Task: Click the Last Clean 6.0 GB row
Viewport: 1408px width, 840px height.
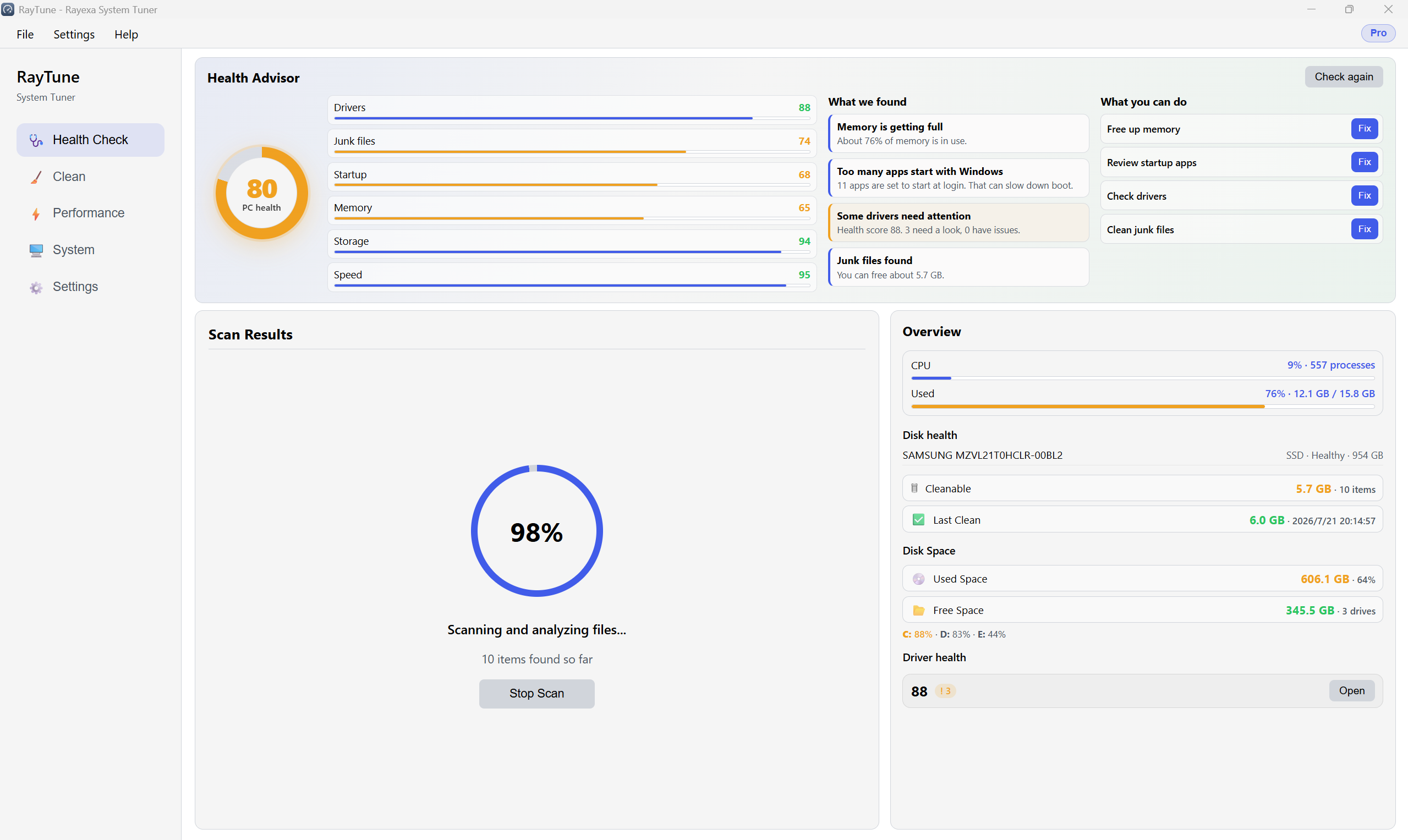Action: [1142, 519]
